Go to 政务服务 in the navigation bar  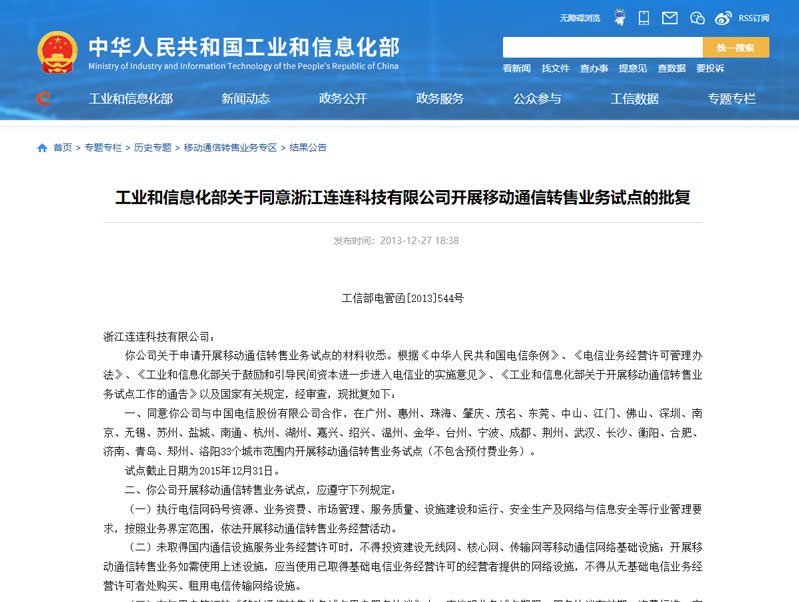440,98
